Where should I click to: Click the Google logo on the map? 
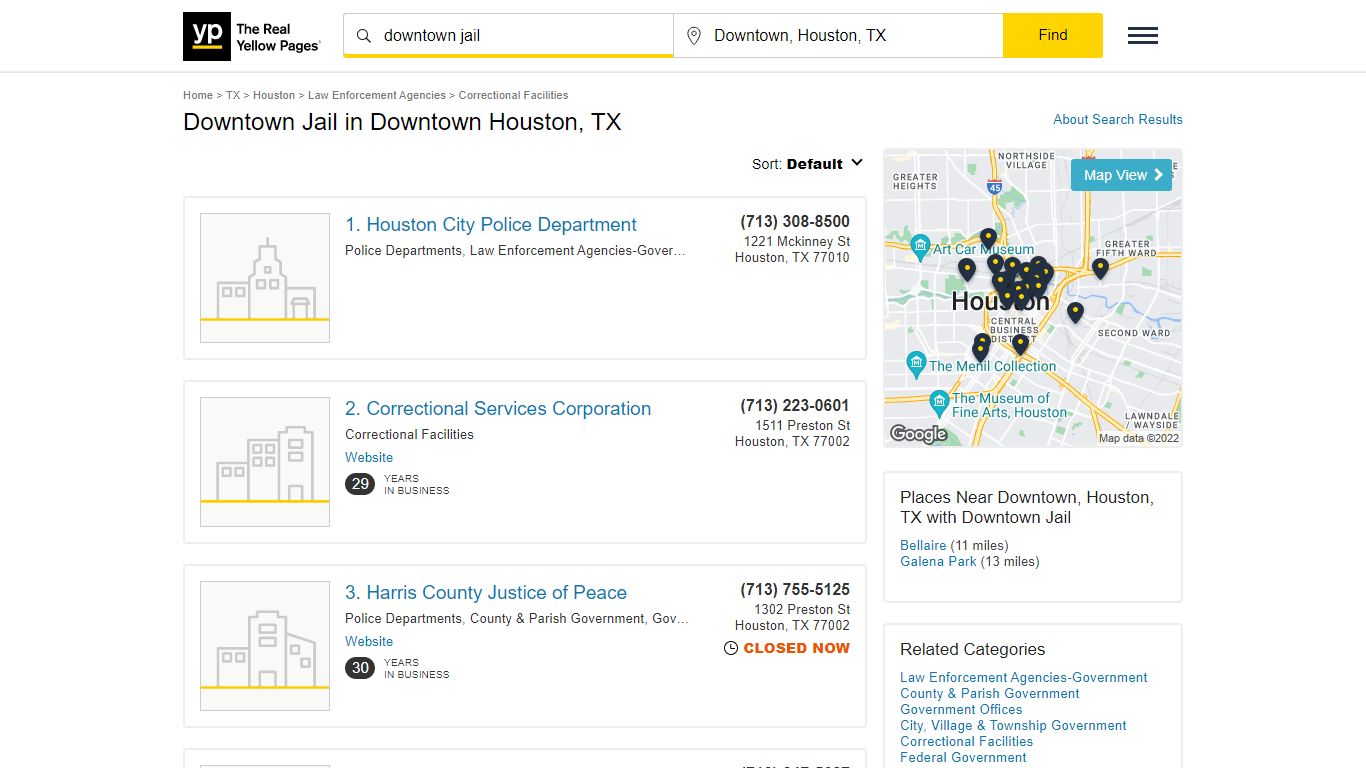918,433
